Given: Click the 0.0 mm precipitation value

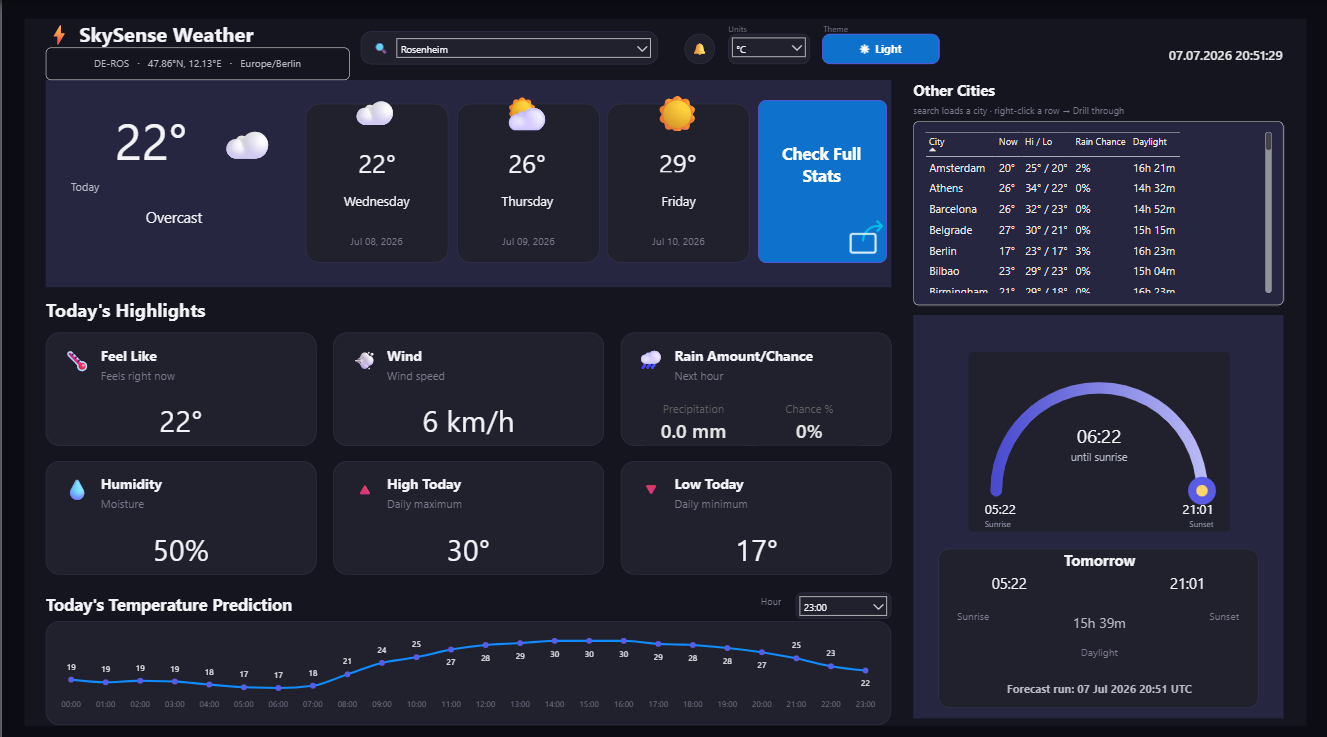Looking at the screenshot, I should coord(693,432).
